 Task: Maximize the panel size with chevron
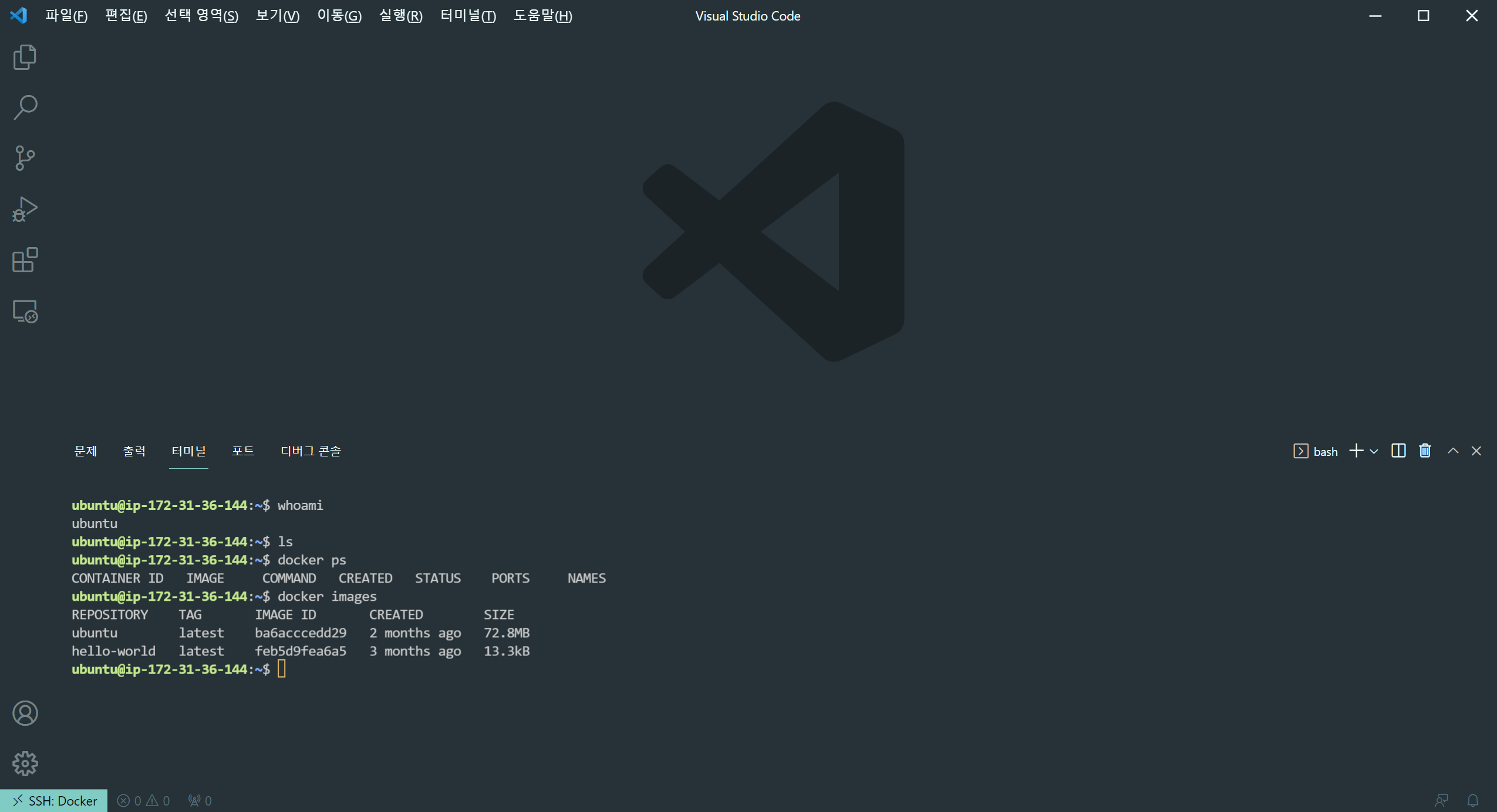1453,451
